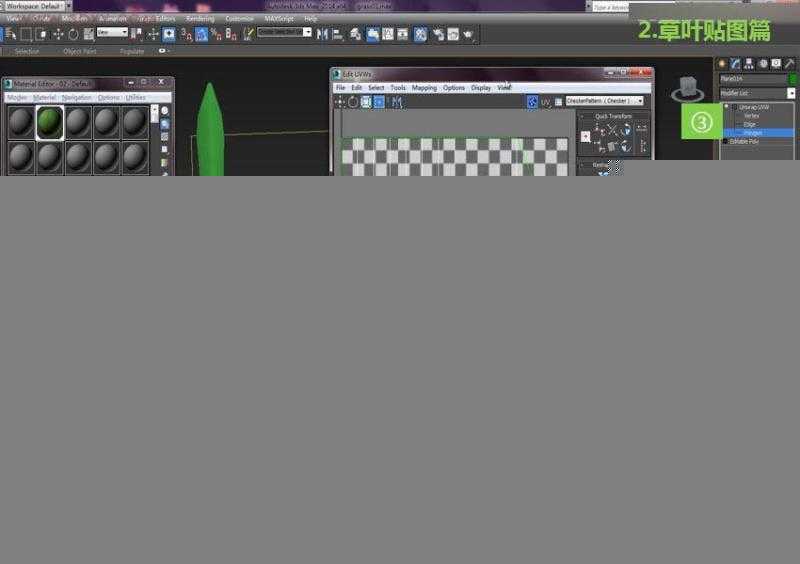Open the Rendering menu
800x564 pixels.
[x=200, y=18]
